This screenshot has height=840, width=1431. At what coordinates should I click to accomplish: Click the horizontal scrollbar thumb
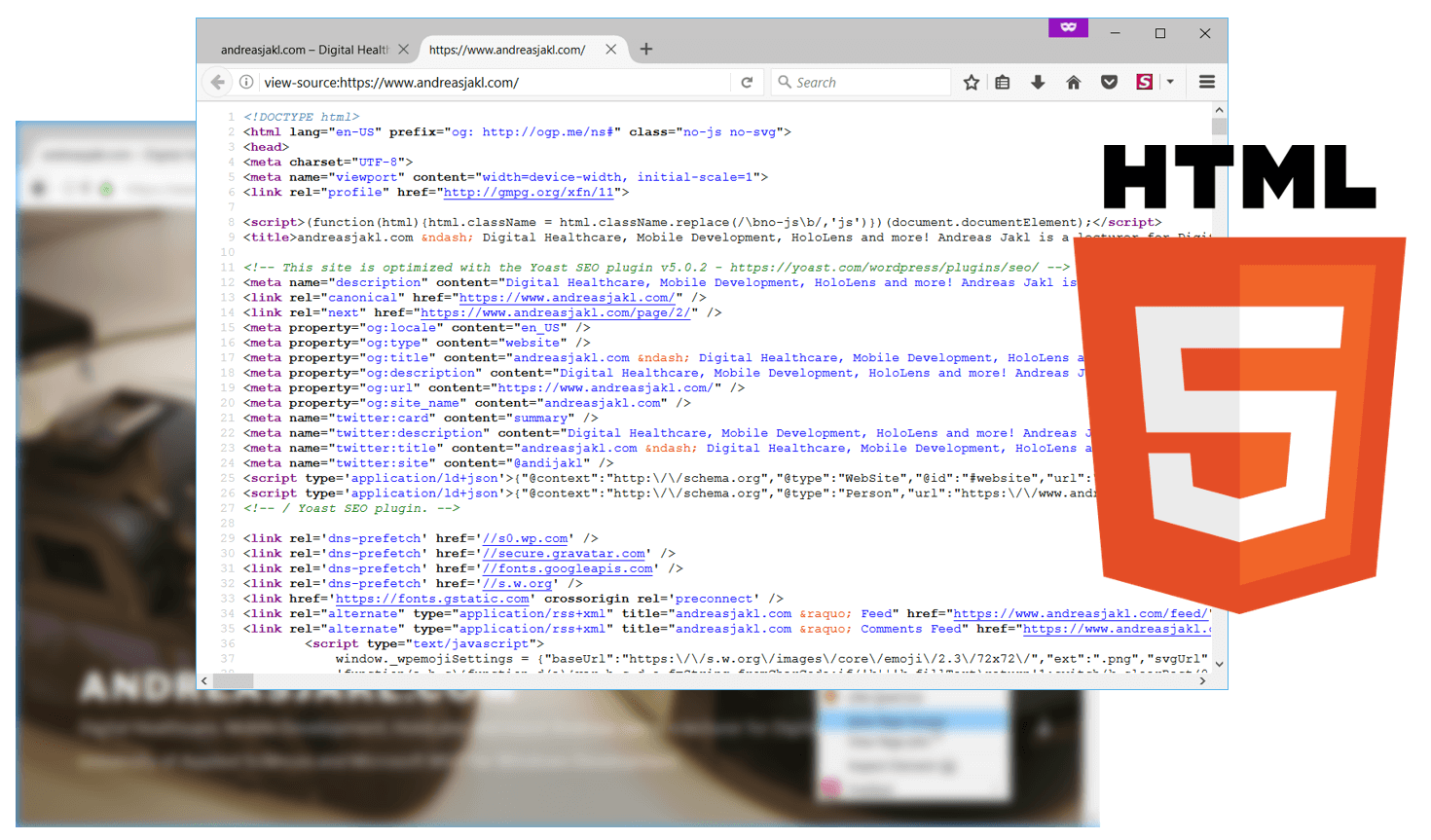click(234, 681)
